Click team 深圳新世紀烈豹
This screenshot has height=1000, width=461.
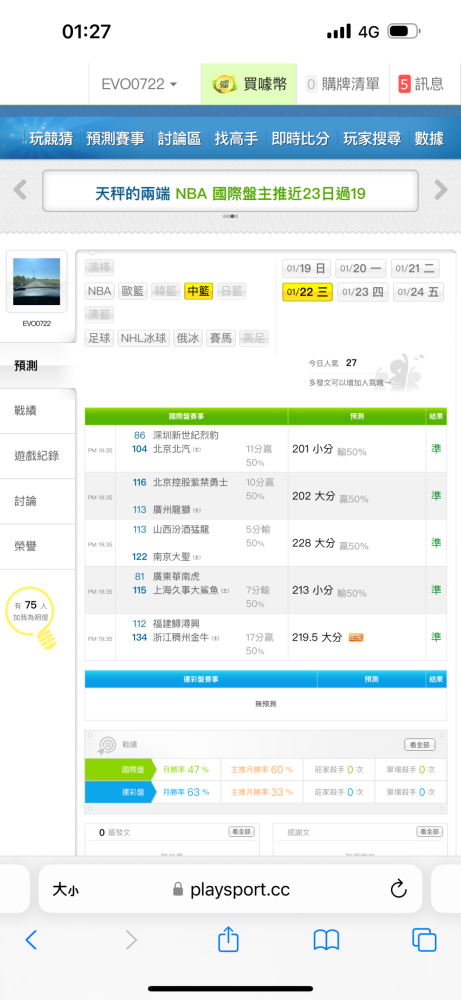click(186, 436)
